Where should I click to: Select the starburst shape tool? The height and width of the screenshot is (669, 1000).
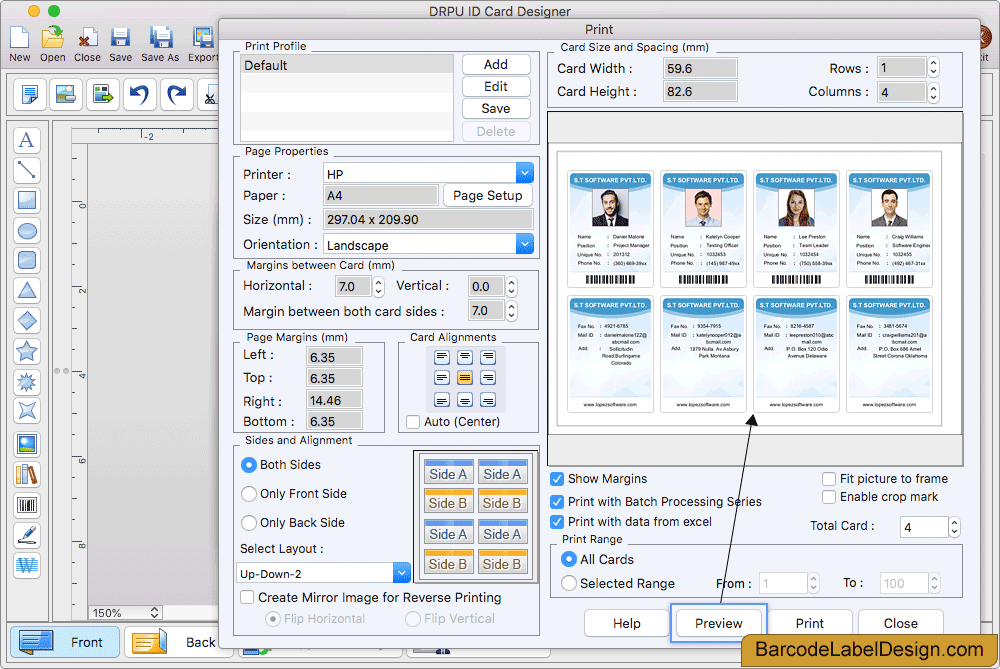tap(27, 382)
